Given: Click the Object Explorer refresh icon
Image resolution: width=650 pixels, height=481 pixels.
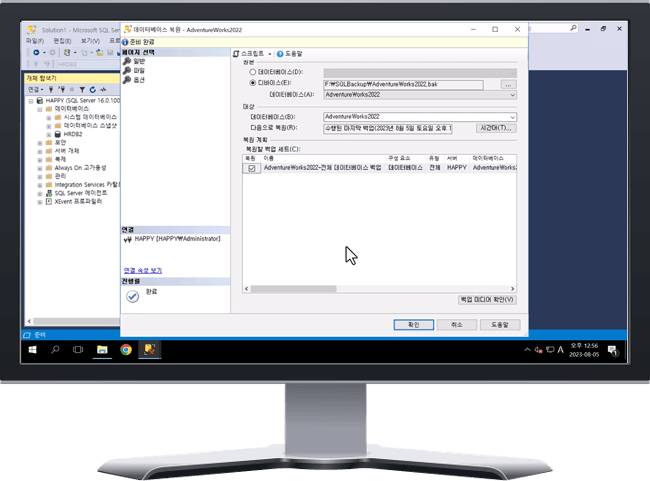Looking at the screenshot, I should tap(92, 90).
